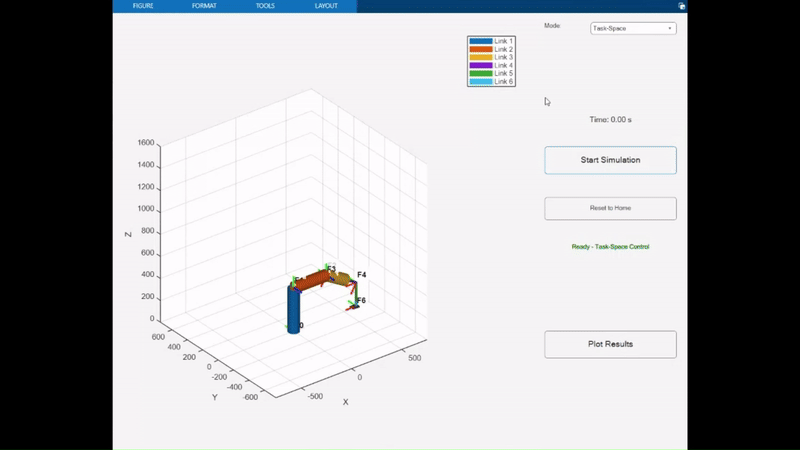Click the F6 frame label on robot

coord(361,300)
